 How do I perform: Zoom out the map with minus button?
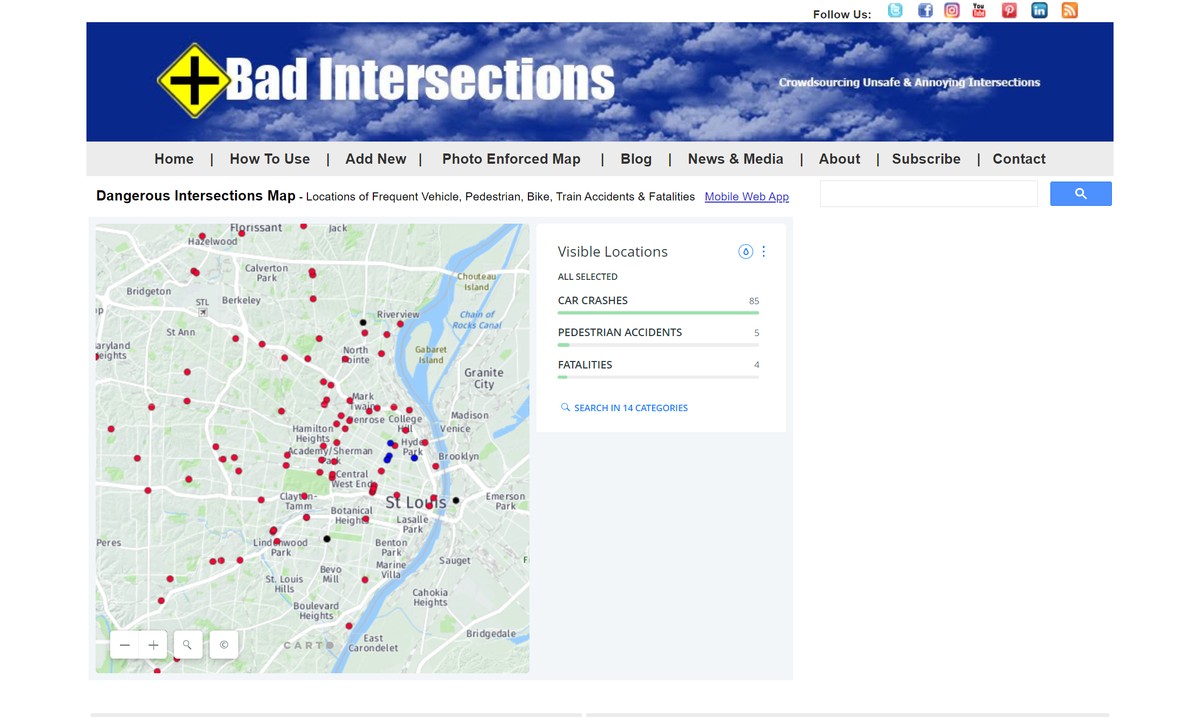point(125,646)
